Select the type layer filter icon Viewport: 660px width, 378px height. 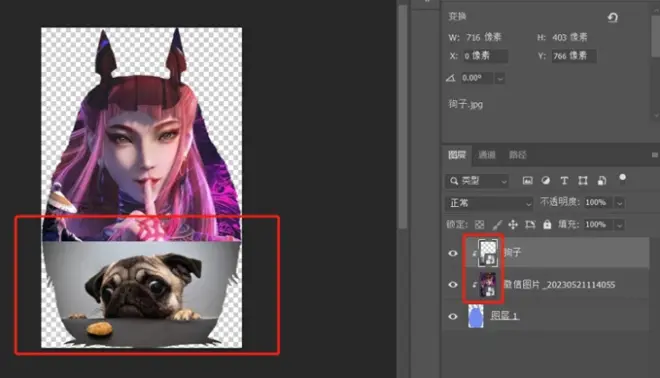[x=564, y=181]
